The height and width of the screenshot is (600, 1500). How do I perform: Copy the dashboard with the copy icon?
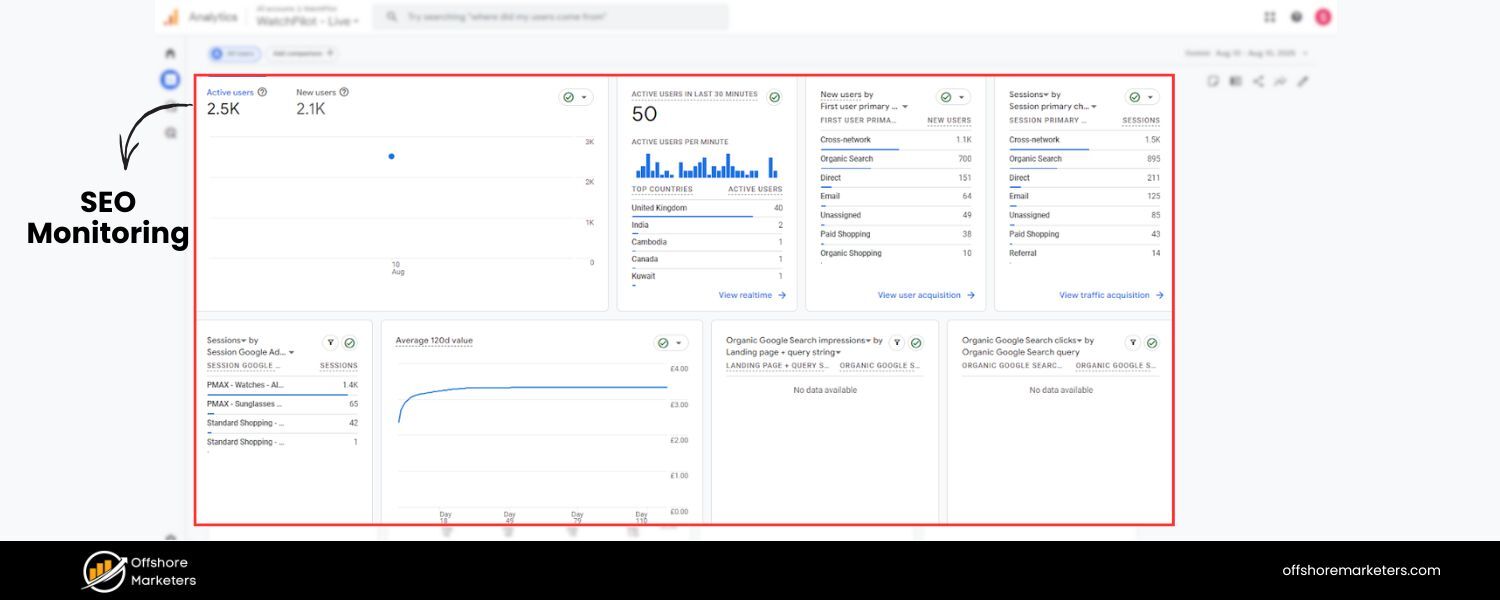pyautogui.click(x=1214, y=81)
